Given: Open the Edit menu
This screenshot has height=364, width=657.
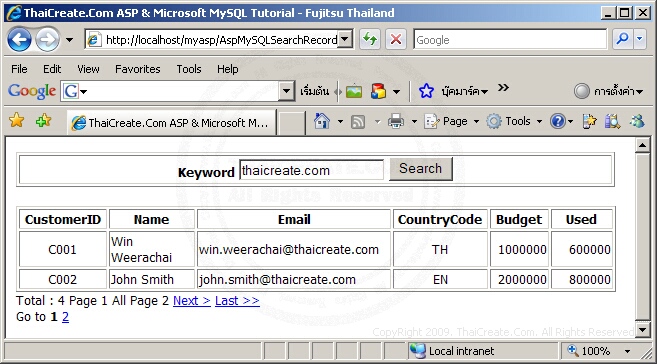Looking at the screenshot, I should (x=52, y=69).
